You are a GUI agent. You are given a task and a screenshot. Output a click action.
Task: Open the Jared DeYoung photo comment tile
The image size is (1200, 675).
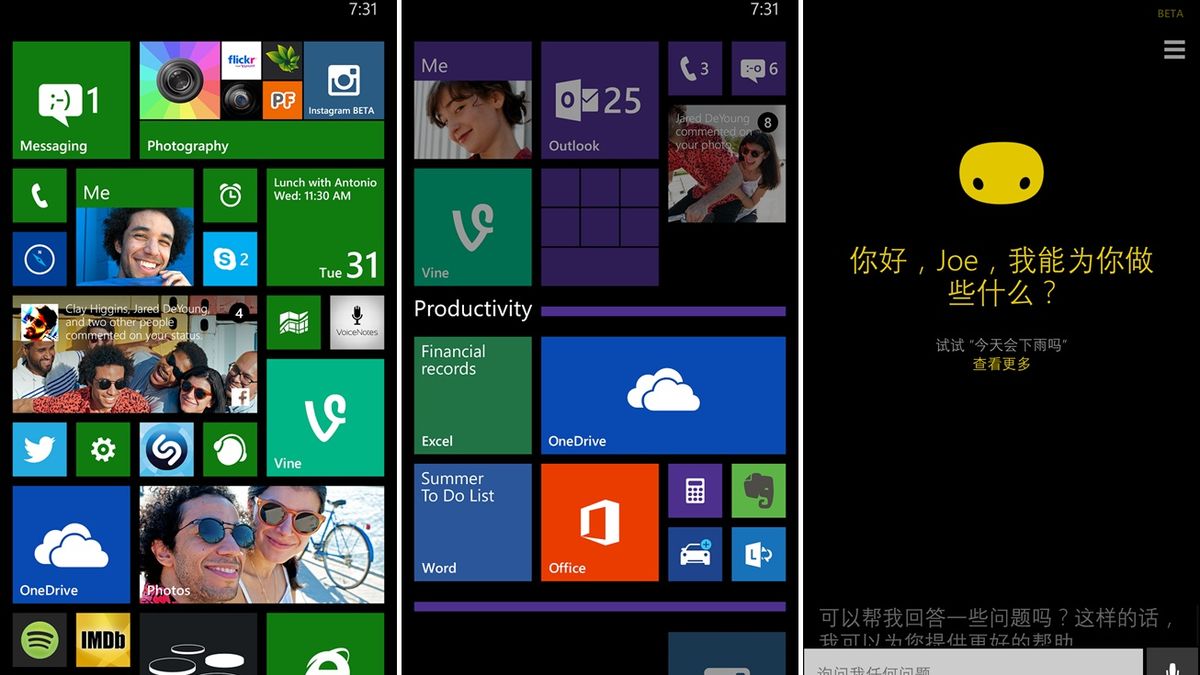[x=727, y=163]
